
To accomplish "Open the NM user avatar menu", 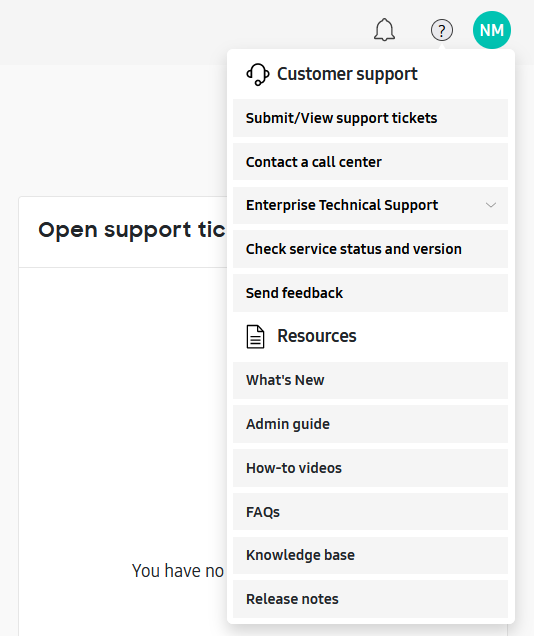I will 492,30.
